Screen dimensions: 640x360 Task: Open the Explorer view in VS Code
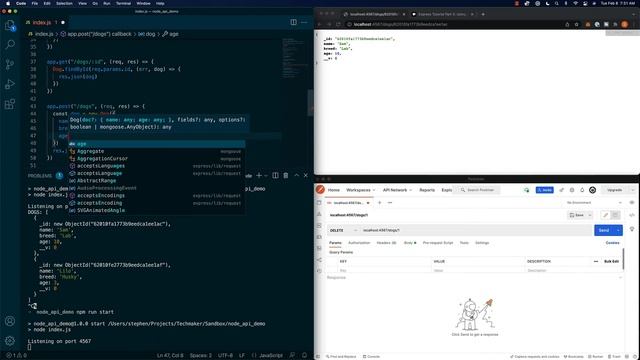pyautogui.click(x=10, y=26)
